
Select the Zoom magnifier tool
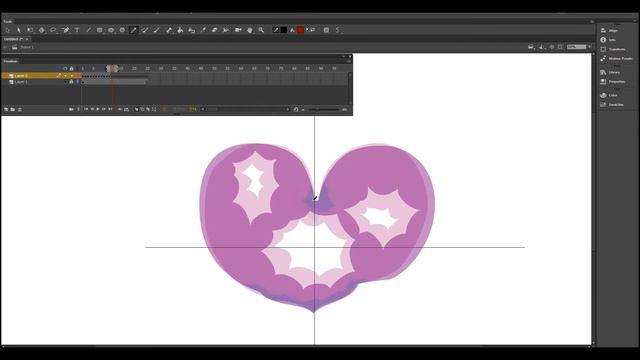(x=261, y=30)
